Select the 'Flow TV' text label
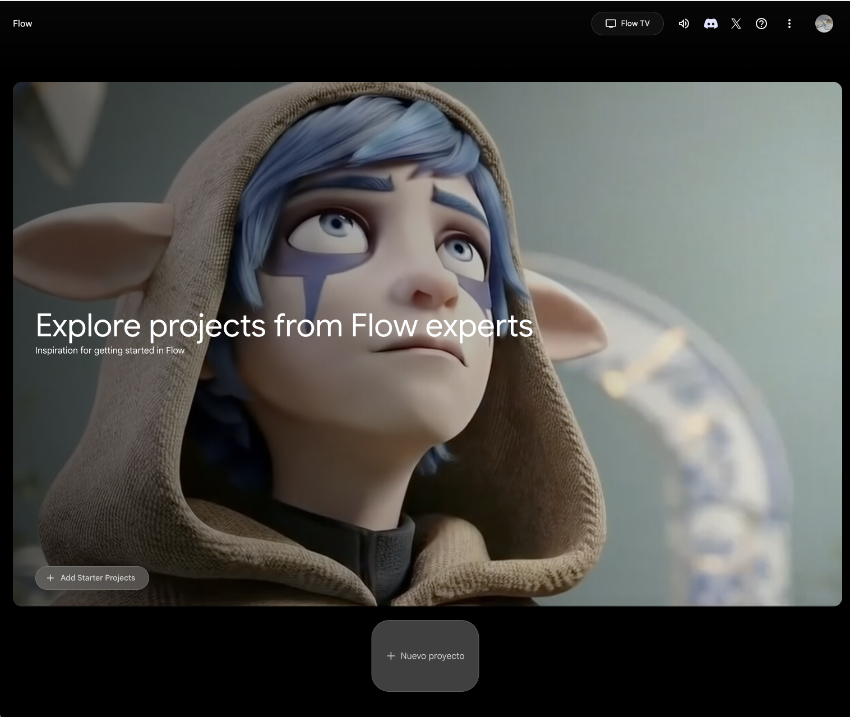The height and width of the screenshot is (717, 850). (635, 24)
